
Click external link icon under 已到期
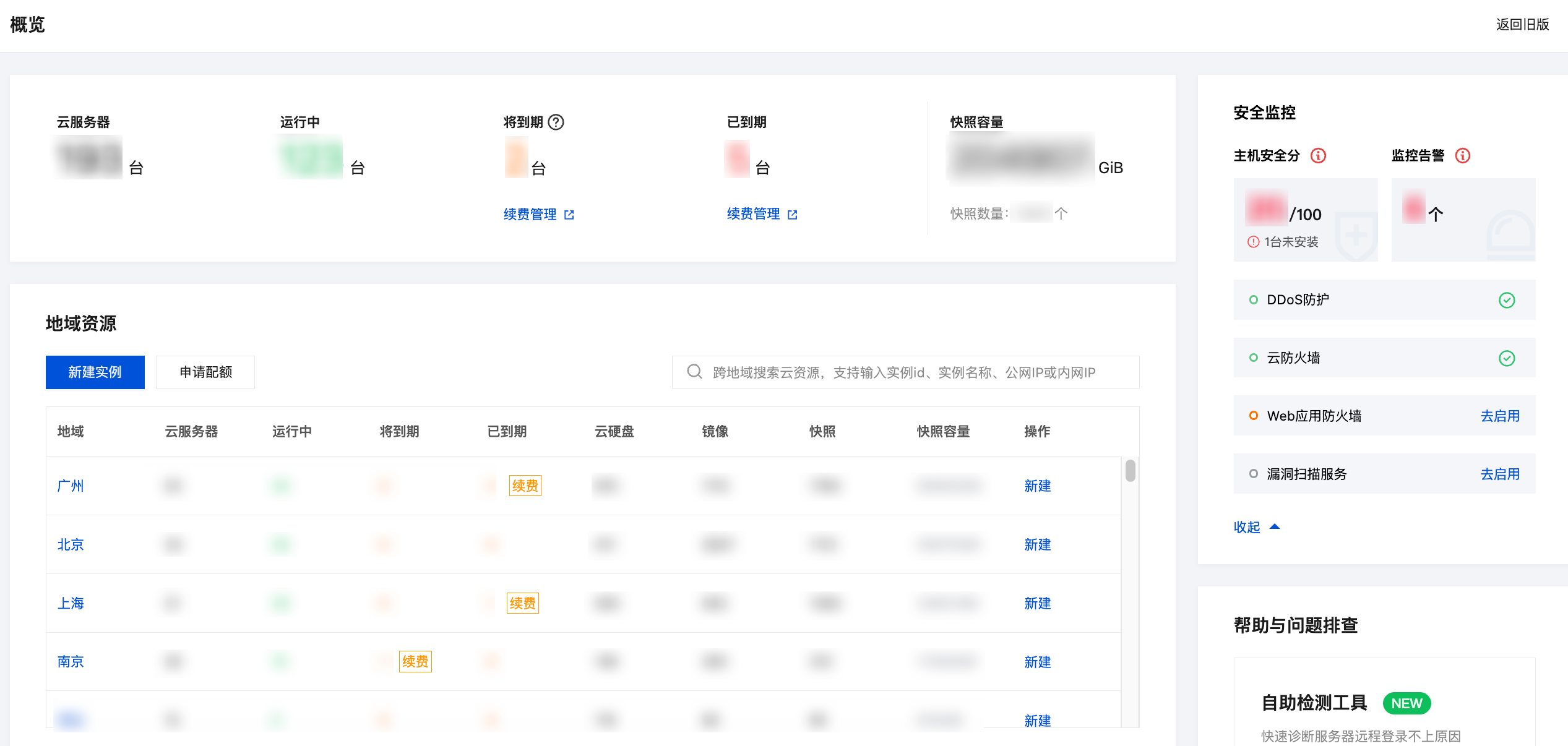[x=793, y=215]
